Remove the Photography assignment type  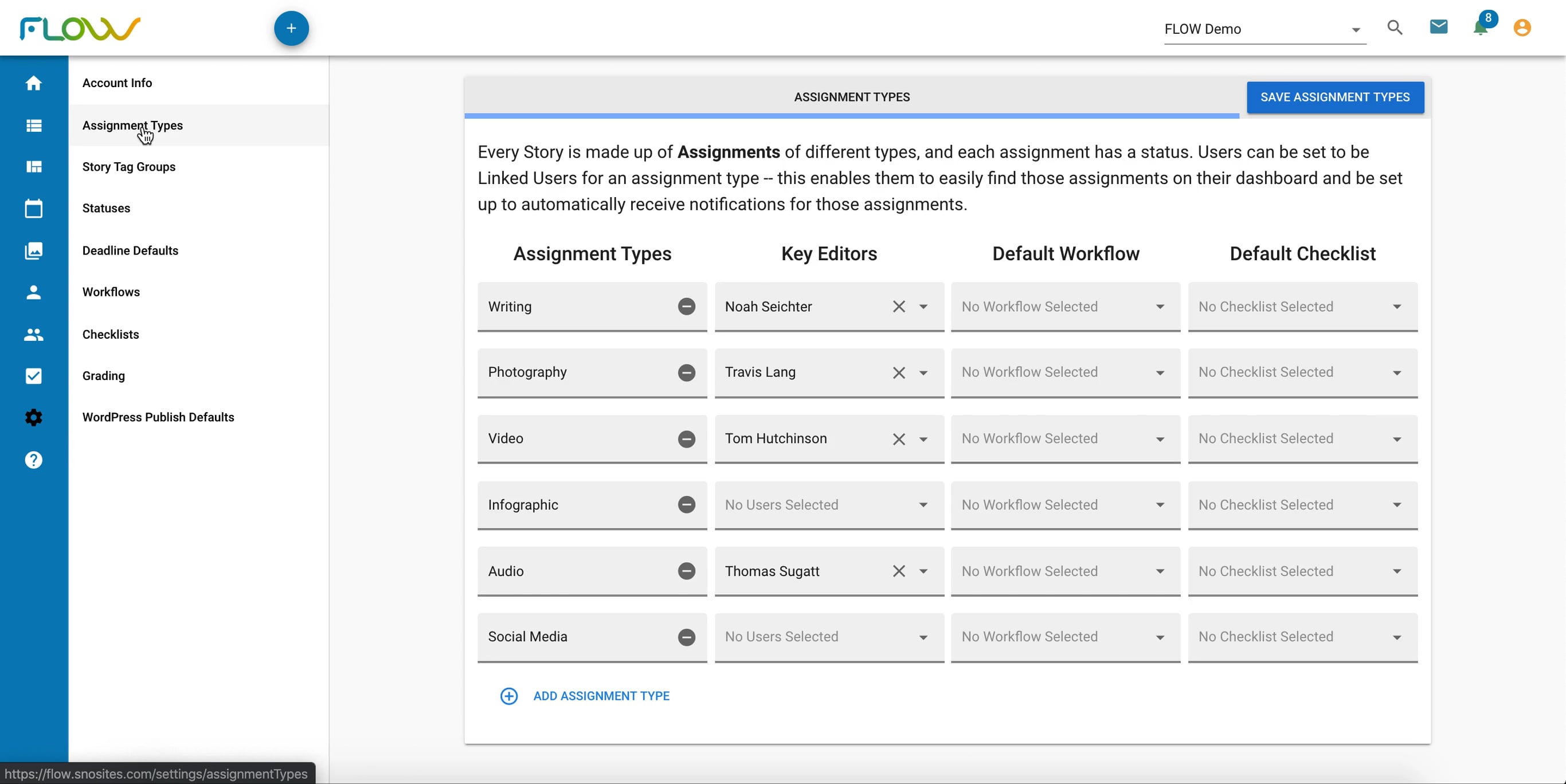[686, 373]
